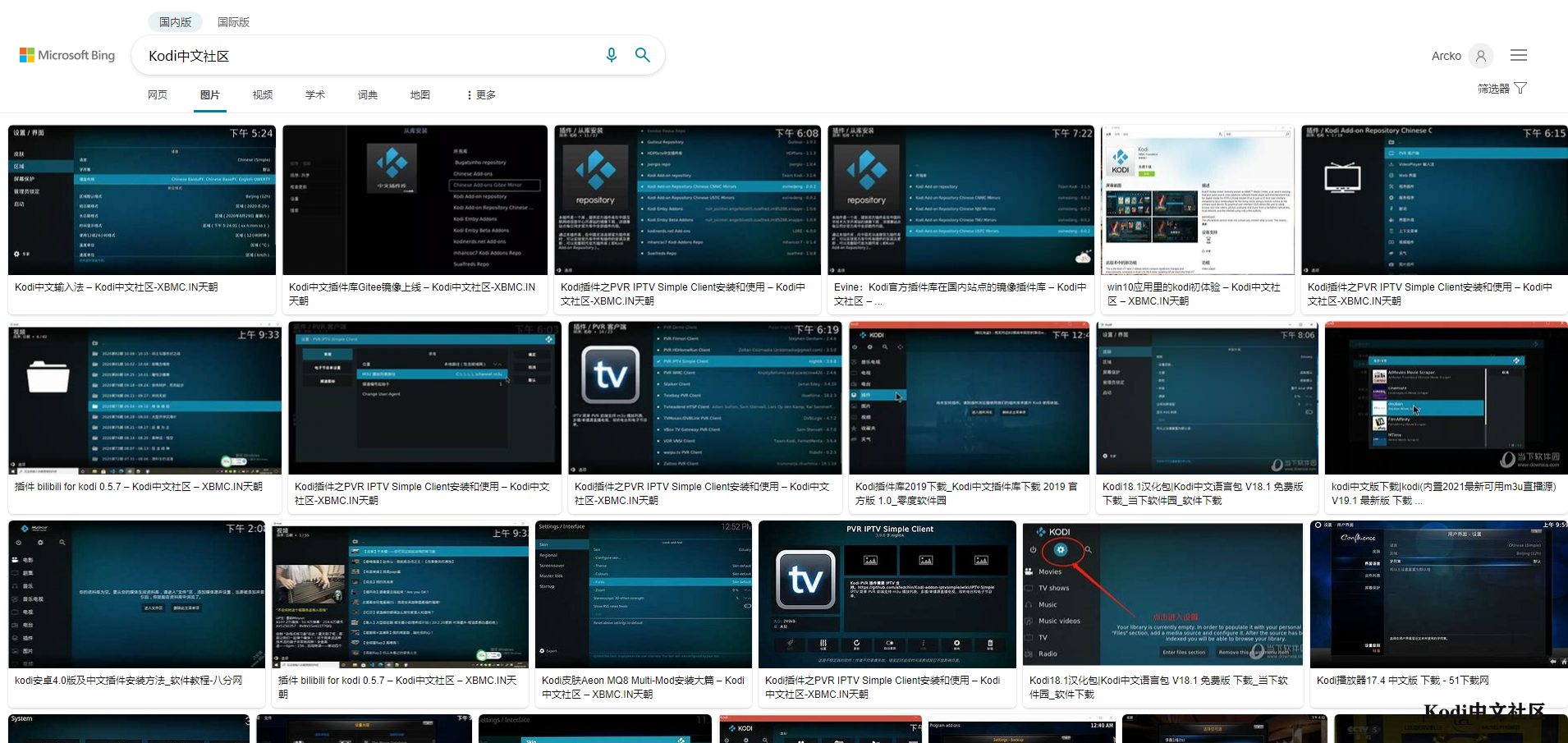Select the 网页 tab
This screenshot has width=1568, height=743.
coord(158,95)
